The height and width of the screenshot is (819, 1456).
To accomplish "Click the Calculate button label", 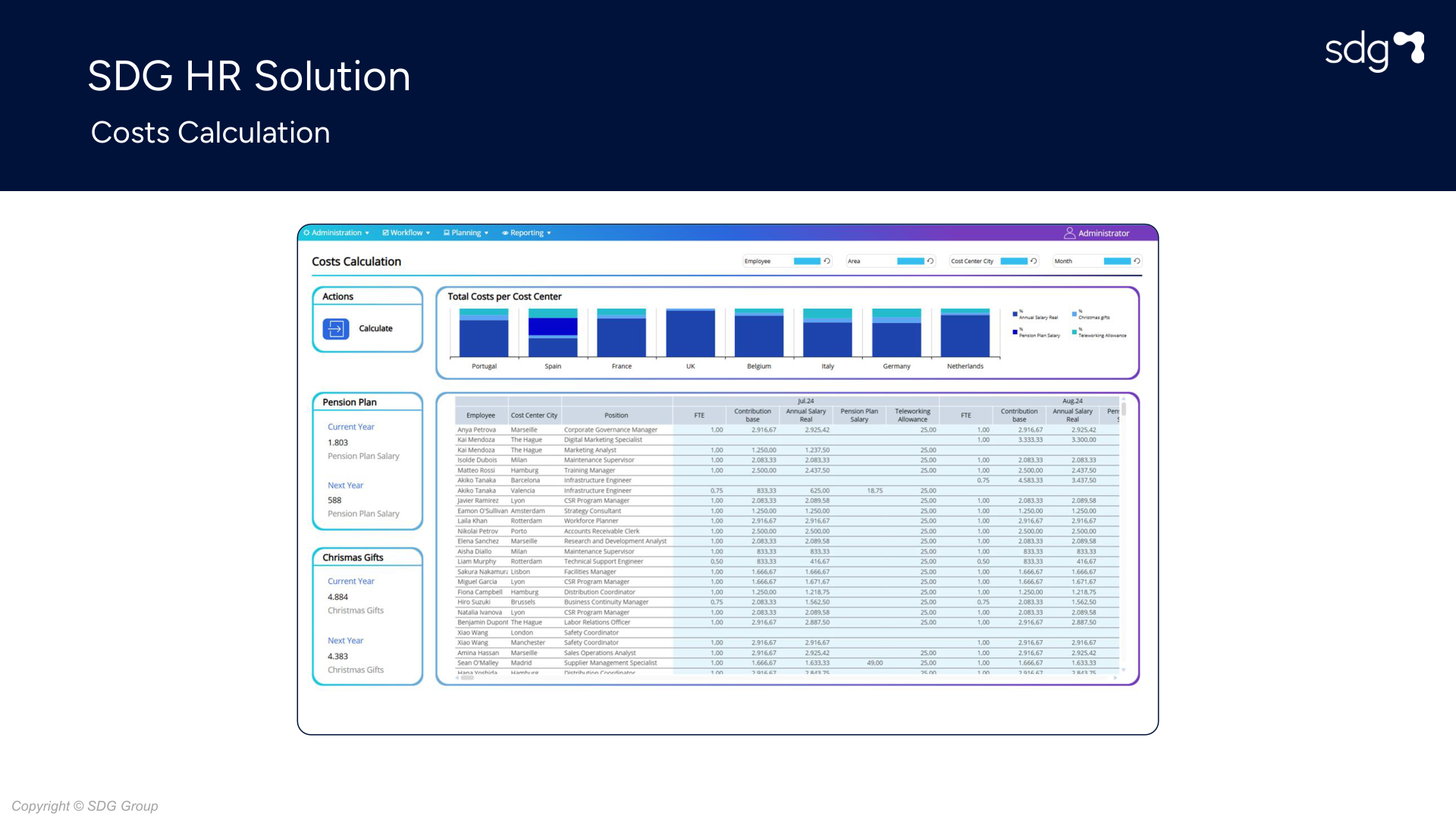I will click(375, 328).
